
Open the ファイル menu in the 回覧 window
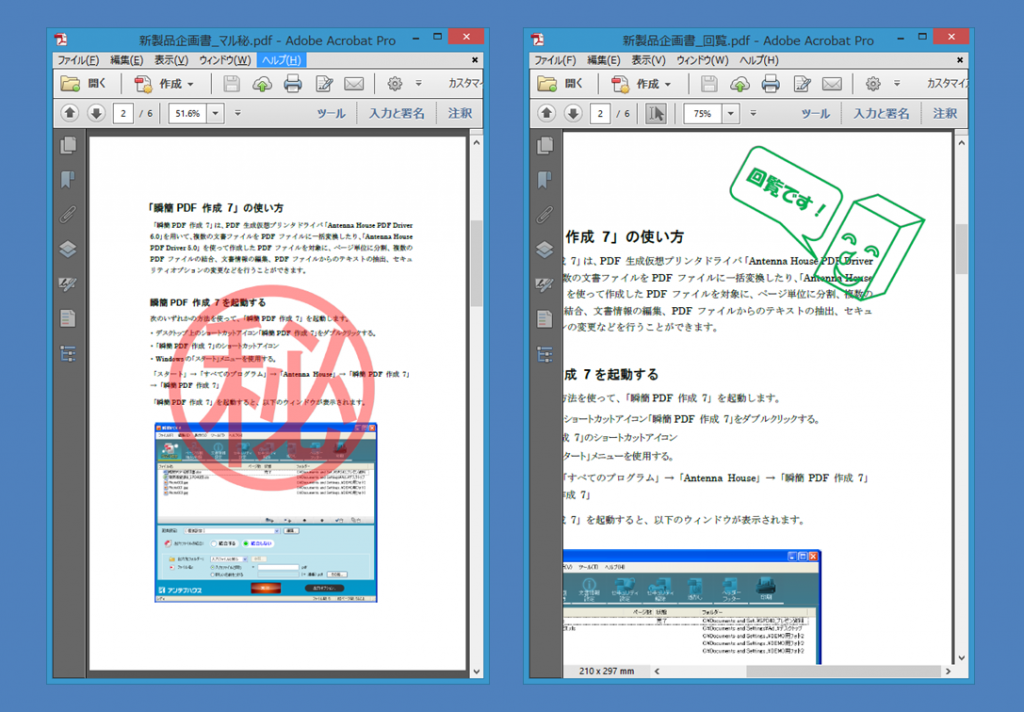click(555, 60)
